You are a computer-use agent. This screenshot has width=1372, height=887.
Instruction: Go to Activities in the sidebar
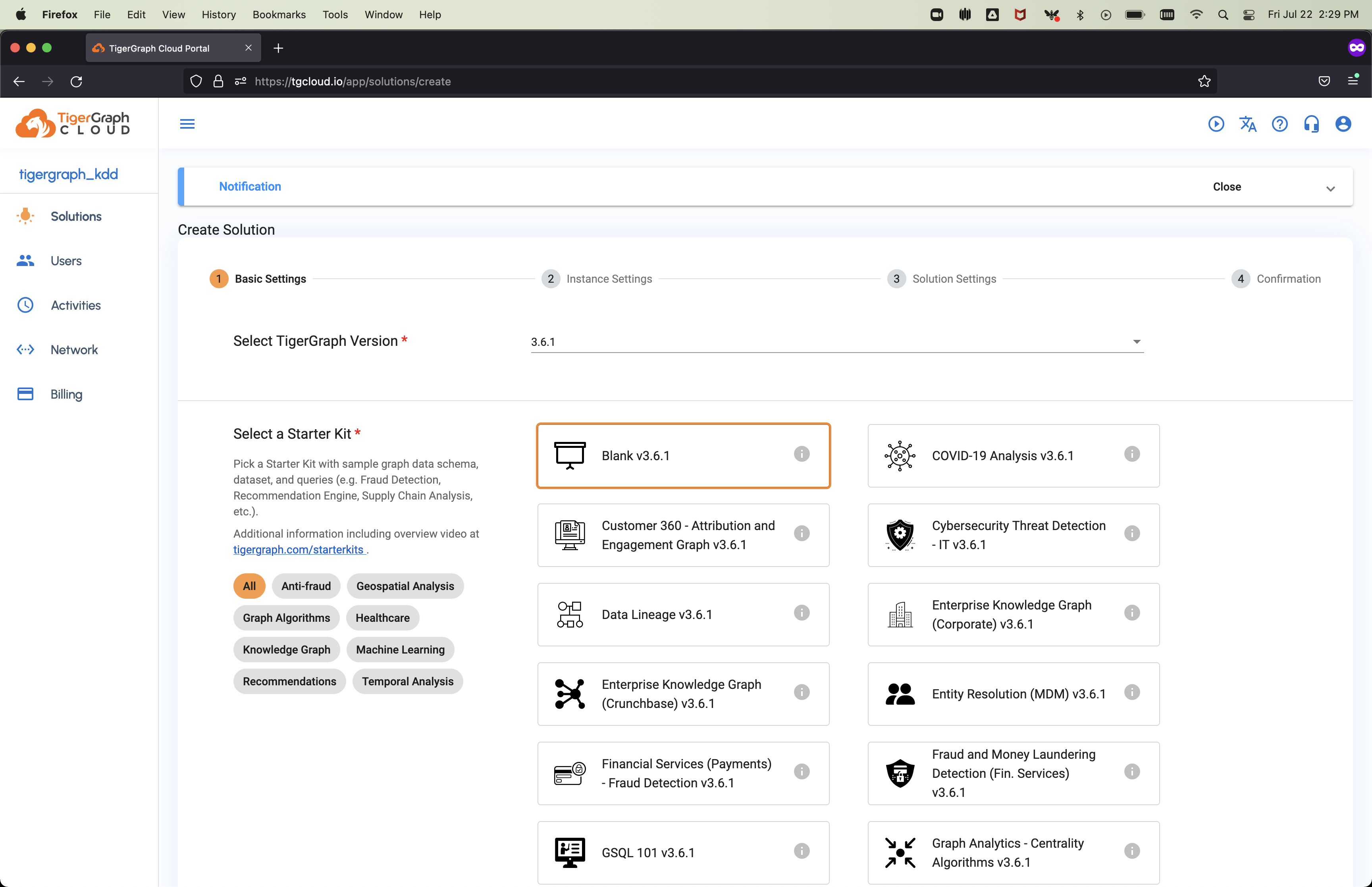tap(75, 305)
